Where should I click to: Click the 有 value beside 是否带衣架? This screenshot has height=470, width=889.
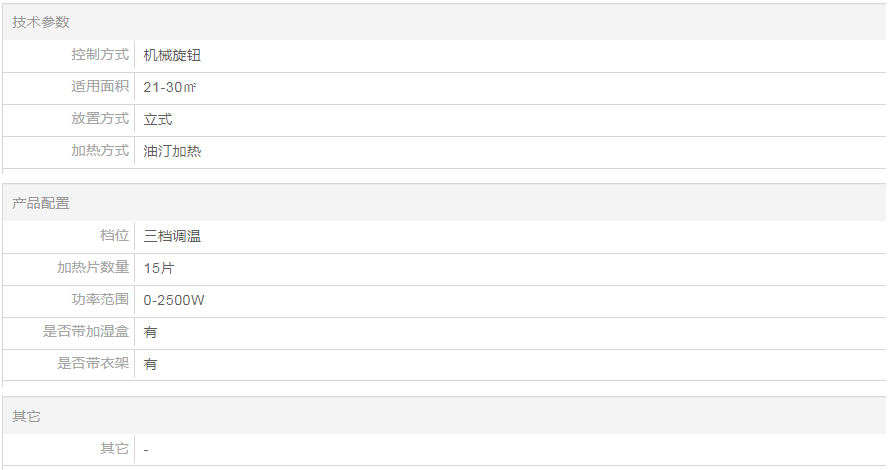tap(150, 365)
